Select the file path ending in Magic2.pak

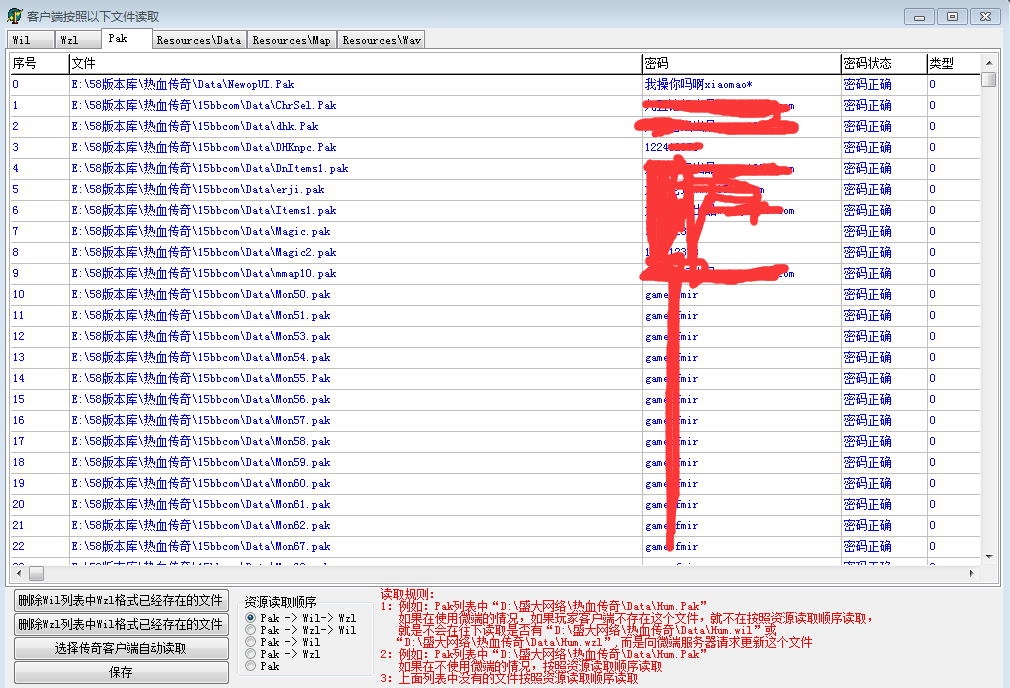204,253
